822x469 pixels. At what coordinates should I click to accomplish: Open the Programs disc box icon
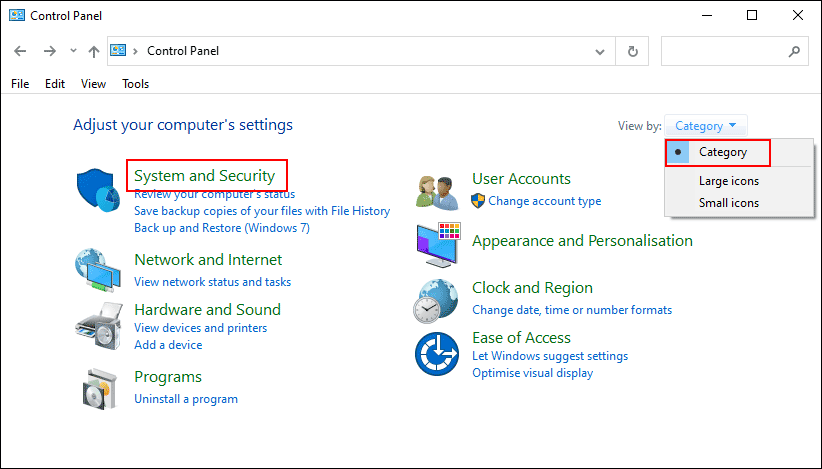pyautogui.click(x=100, y=388)
